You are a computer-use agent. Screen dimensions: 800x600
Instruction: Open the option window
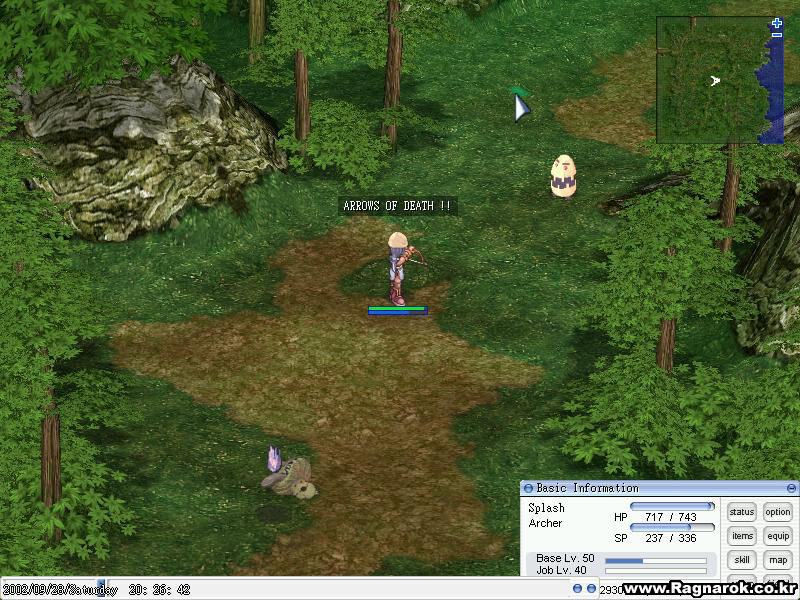(x=778, y=512)
